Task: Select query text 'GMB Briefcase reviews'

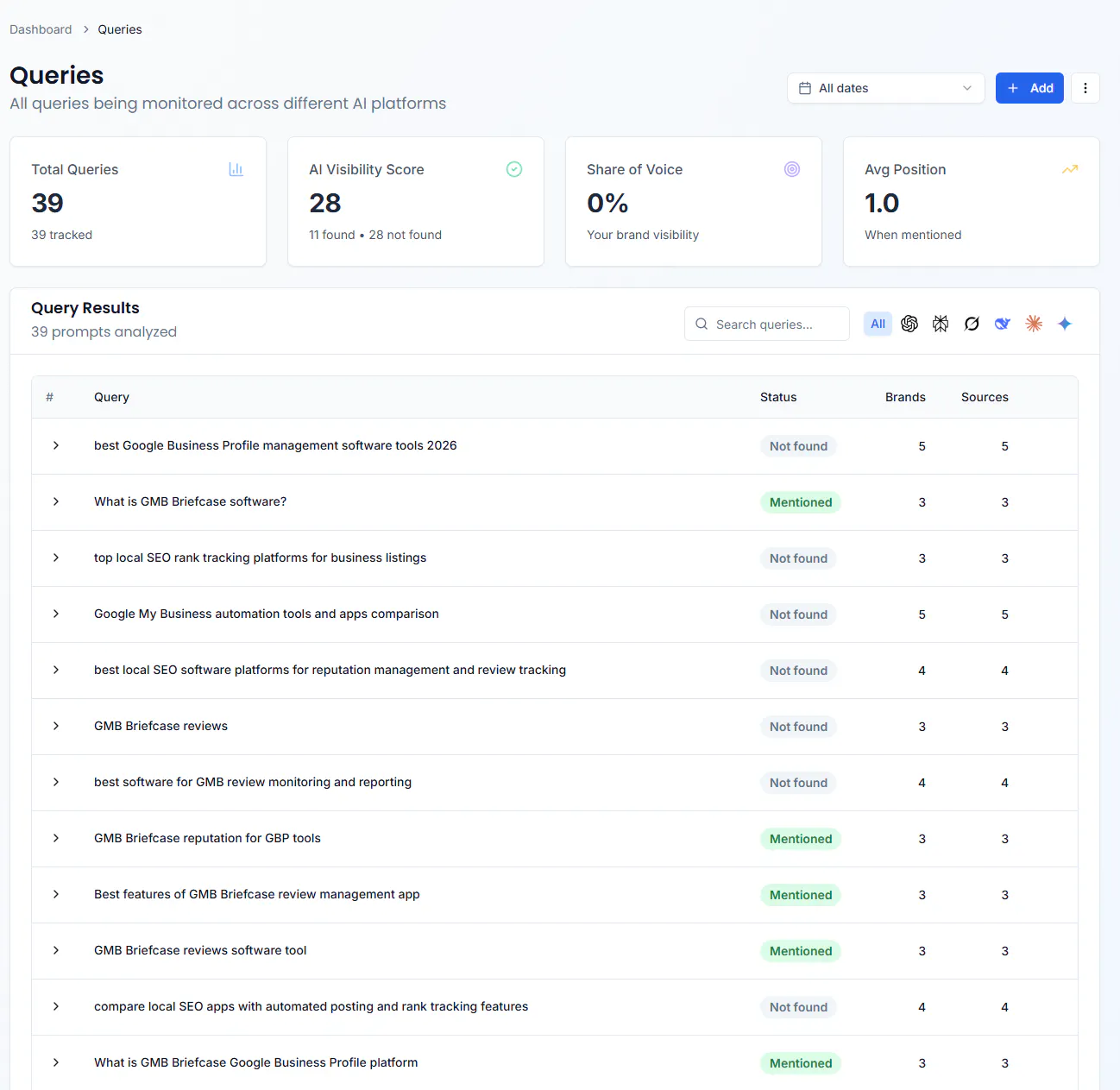Action: tap(160, 726)
